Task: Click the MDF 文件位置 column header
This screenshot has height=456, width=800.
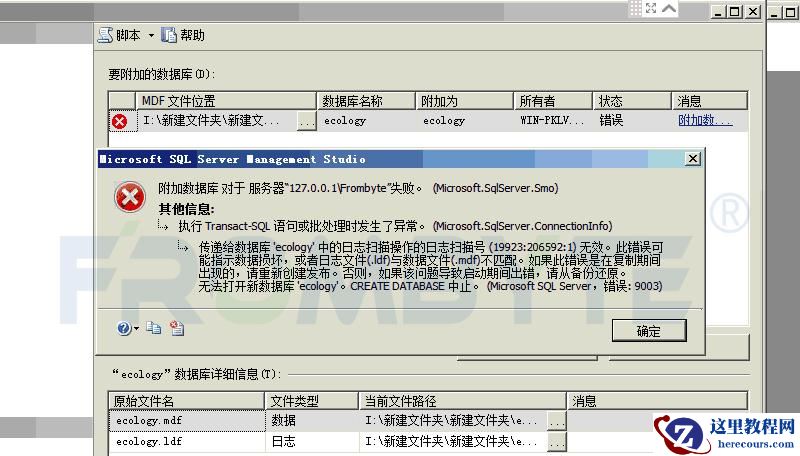Action: click(x=226, y=100)
